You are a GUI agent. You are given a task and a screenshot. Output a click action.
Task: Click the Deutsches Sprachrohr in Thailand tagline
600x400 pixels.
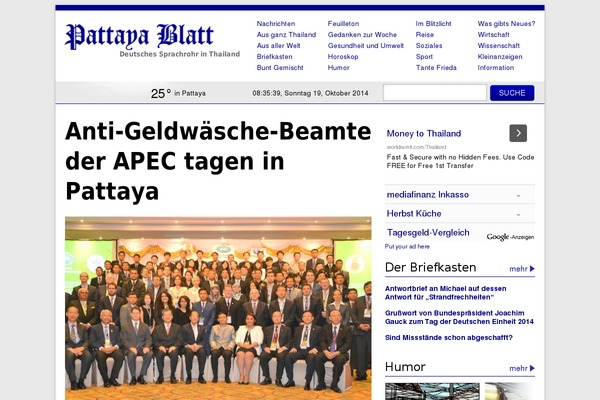[x=179, y=54]
